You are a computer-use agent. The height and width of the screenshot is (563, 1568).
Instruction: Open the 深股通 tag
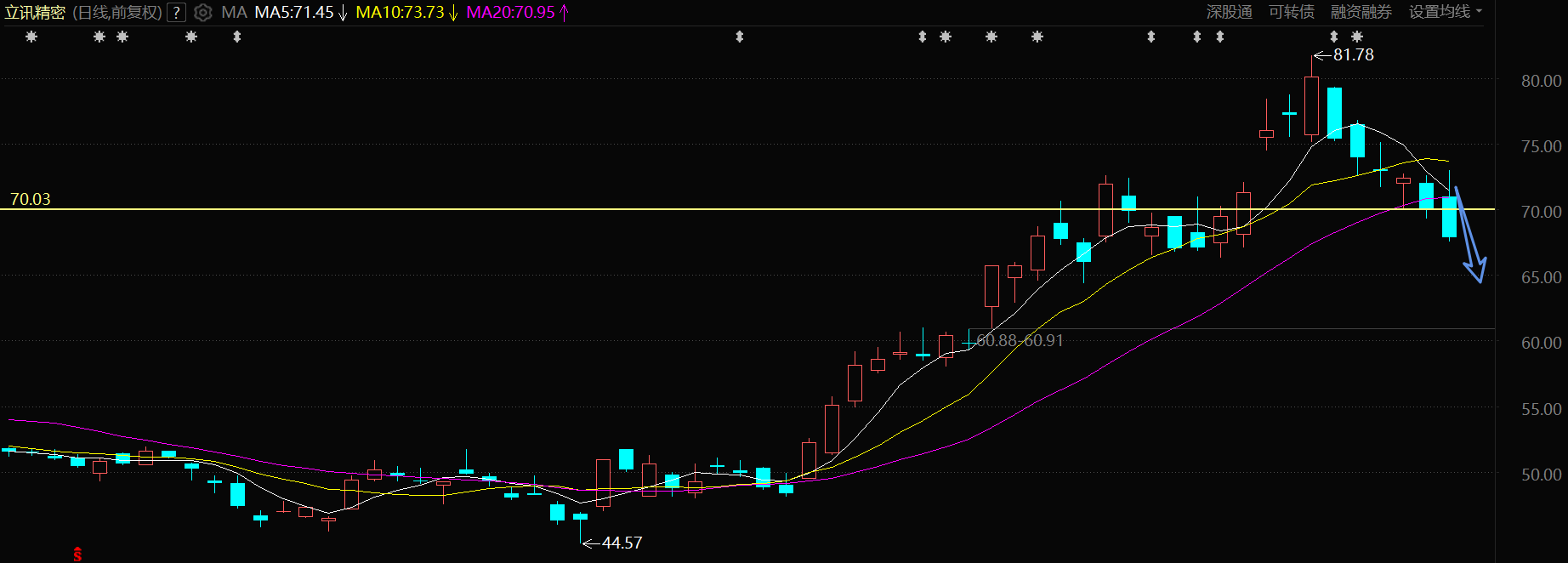(x=1230, y=12)
